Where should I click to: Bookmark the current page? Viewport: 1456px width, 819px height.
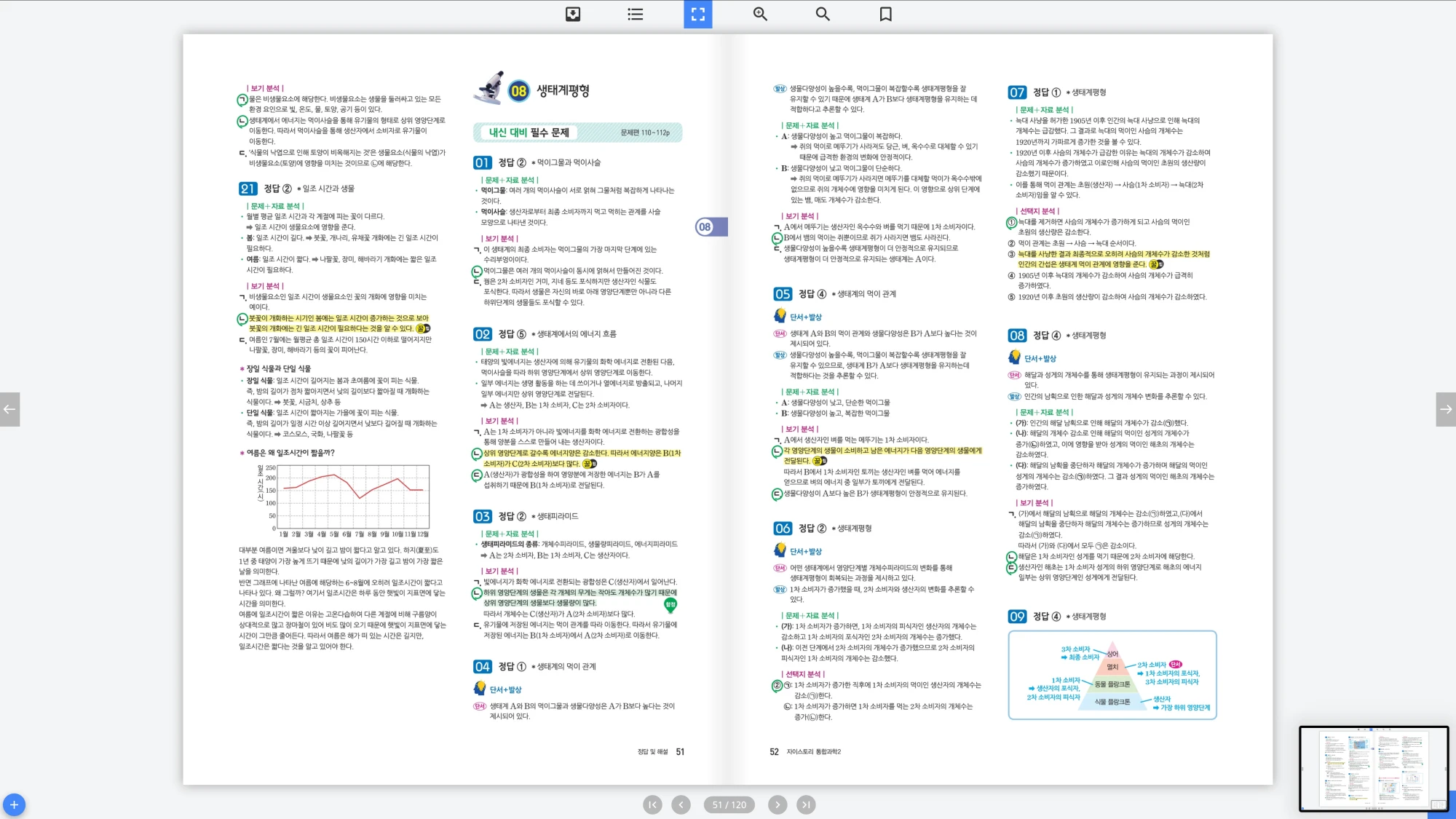pos(885,14)
